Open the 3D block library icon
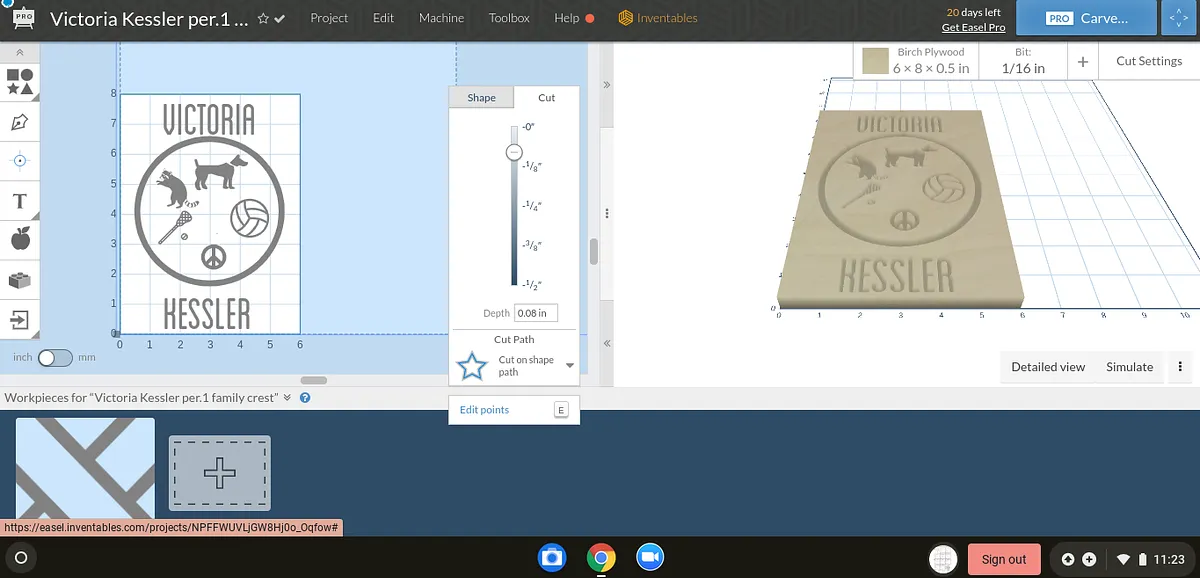1200x578 pixels. (x=20, y=280)
